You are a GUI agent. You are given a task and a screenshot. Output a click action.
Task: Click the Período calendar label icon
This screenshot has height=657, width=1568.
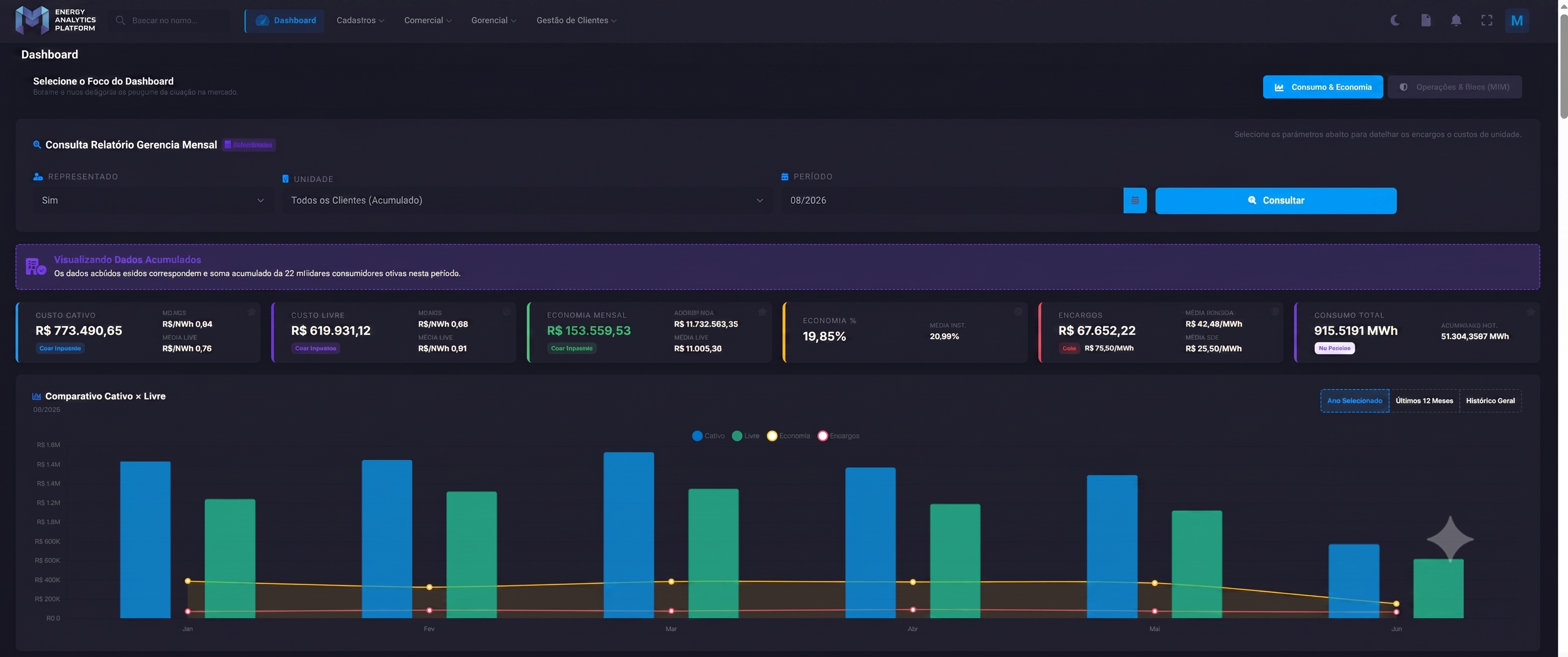784,177
